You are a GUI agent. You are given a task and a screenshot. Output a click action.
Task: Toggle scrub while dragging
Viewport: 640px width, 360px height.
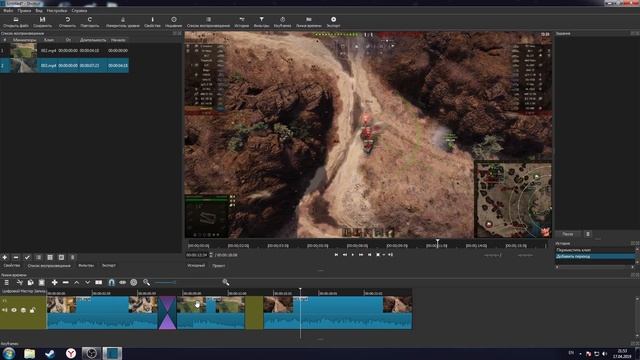pos(122,282)
